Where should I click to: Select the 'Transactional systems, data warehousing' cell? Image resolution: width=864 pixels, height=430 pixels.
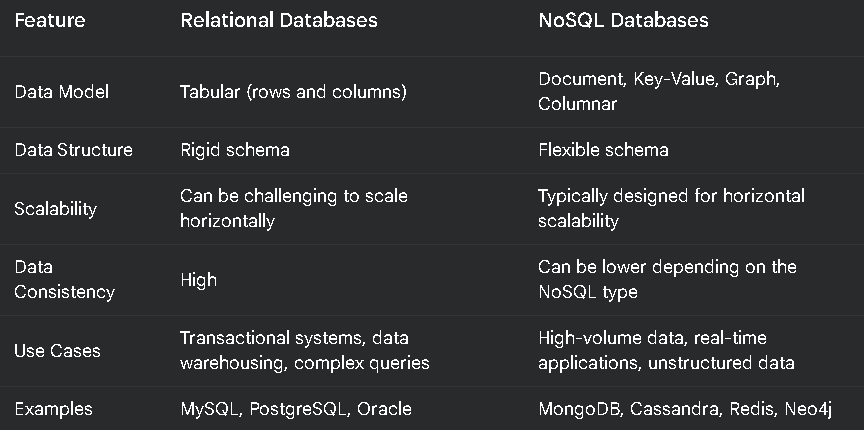pos(305,351)
